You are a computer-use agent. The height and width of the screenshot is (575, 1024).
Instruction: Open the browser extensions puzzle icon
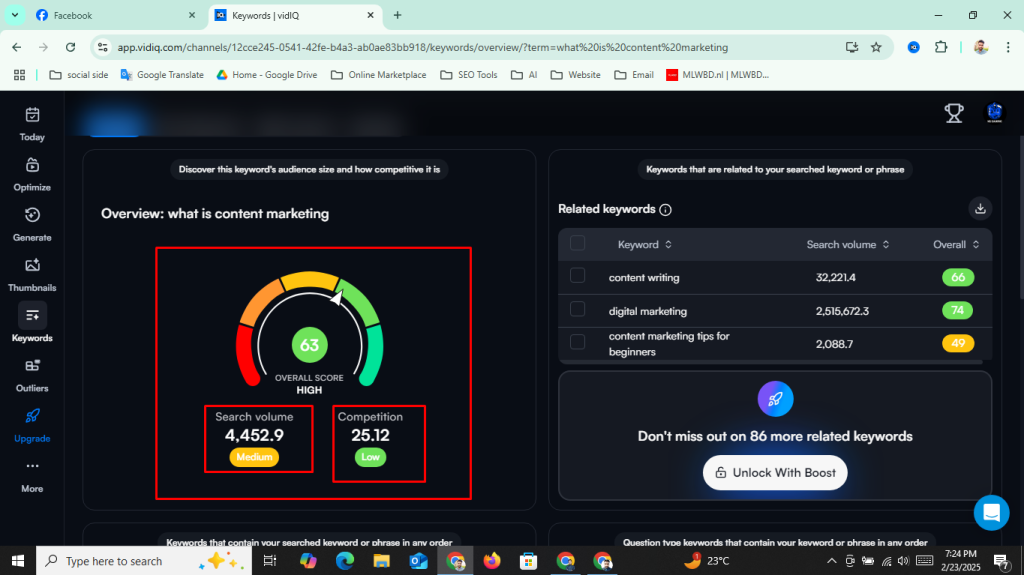point(941,47)
